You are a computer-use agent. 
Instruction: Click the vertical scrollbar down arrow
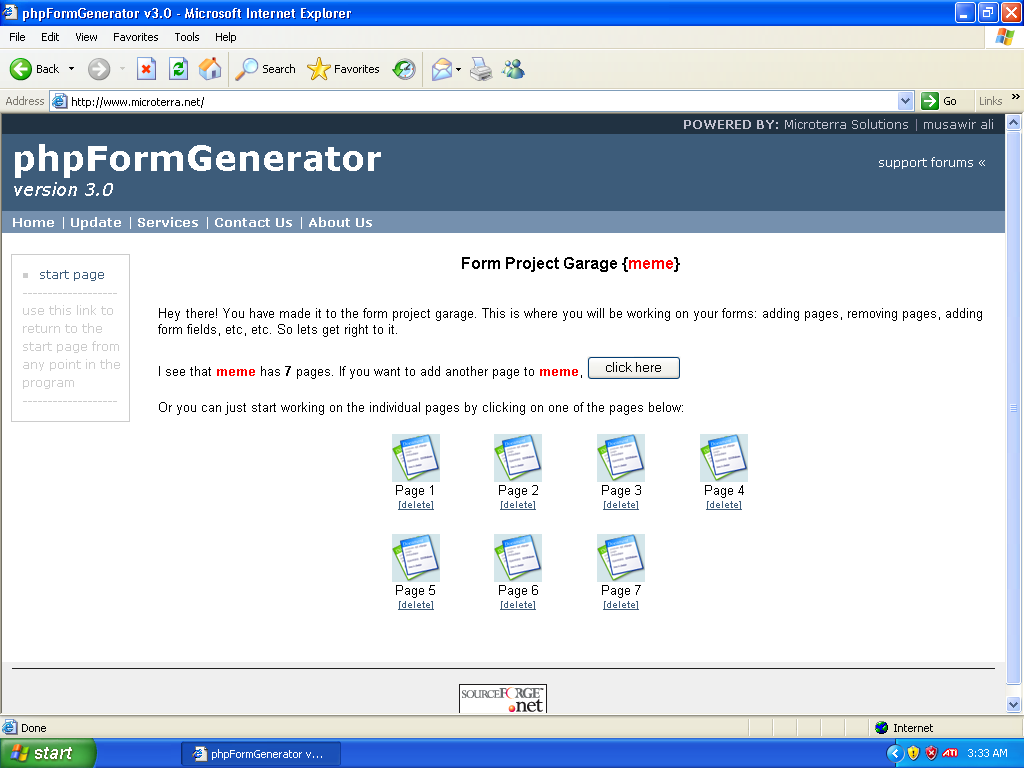[x=1014, y=704]
